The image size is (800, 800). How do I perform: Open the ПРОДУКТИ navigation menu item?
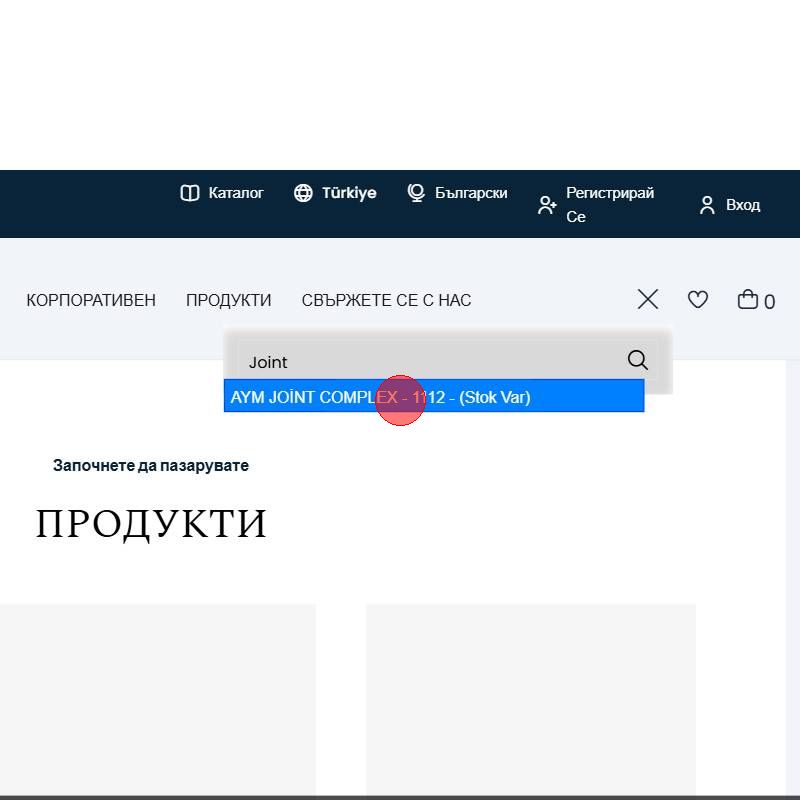point(228,300)
